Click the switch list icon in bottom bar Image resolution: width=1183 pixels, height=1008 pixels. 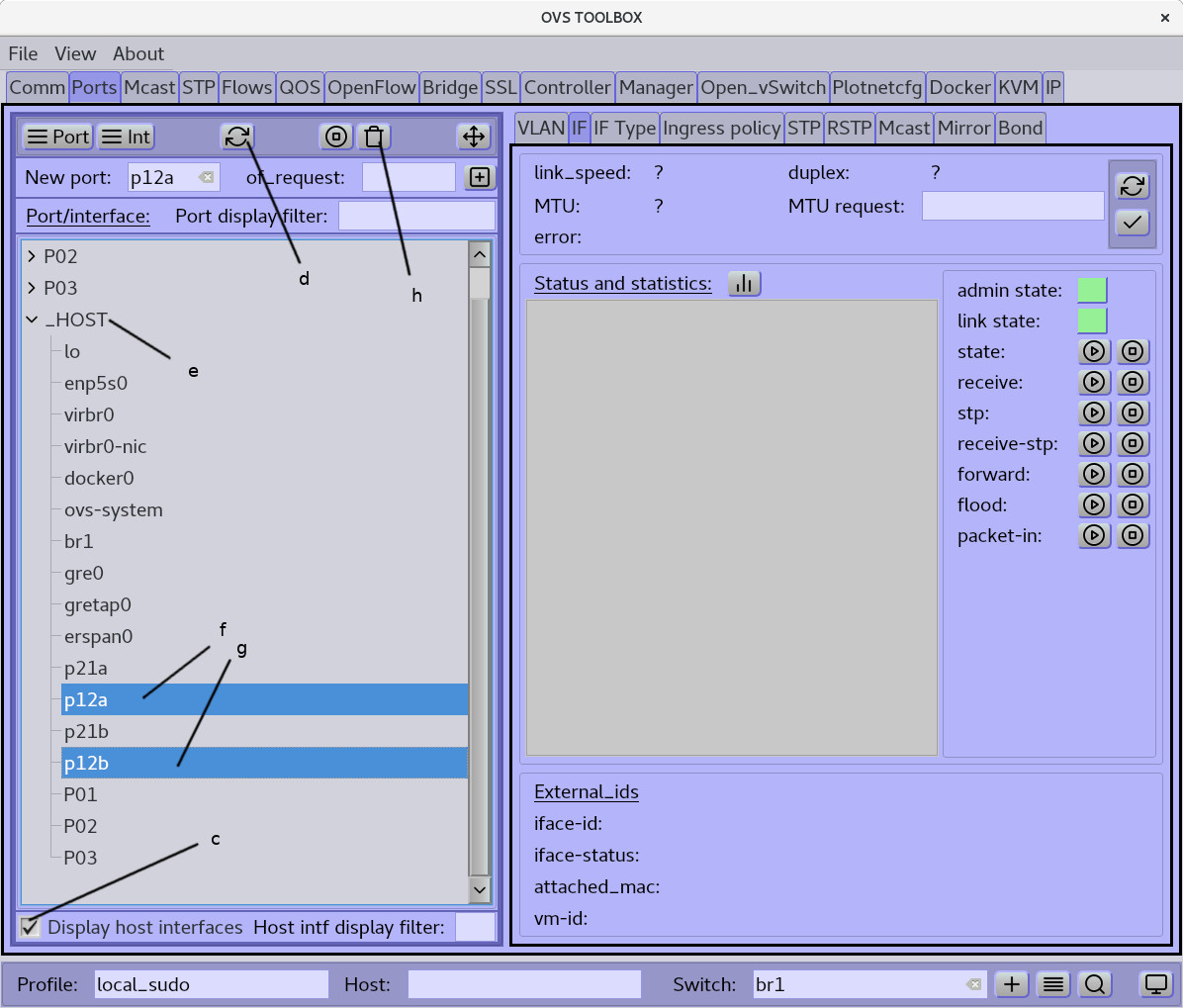pos(1053,984)
